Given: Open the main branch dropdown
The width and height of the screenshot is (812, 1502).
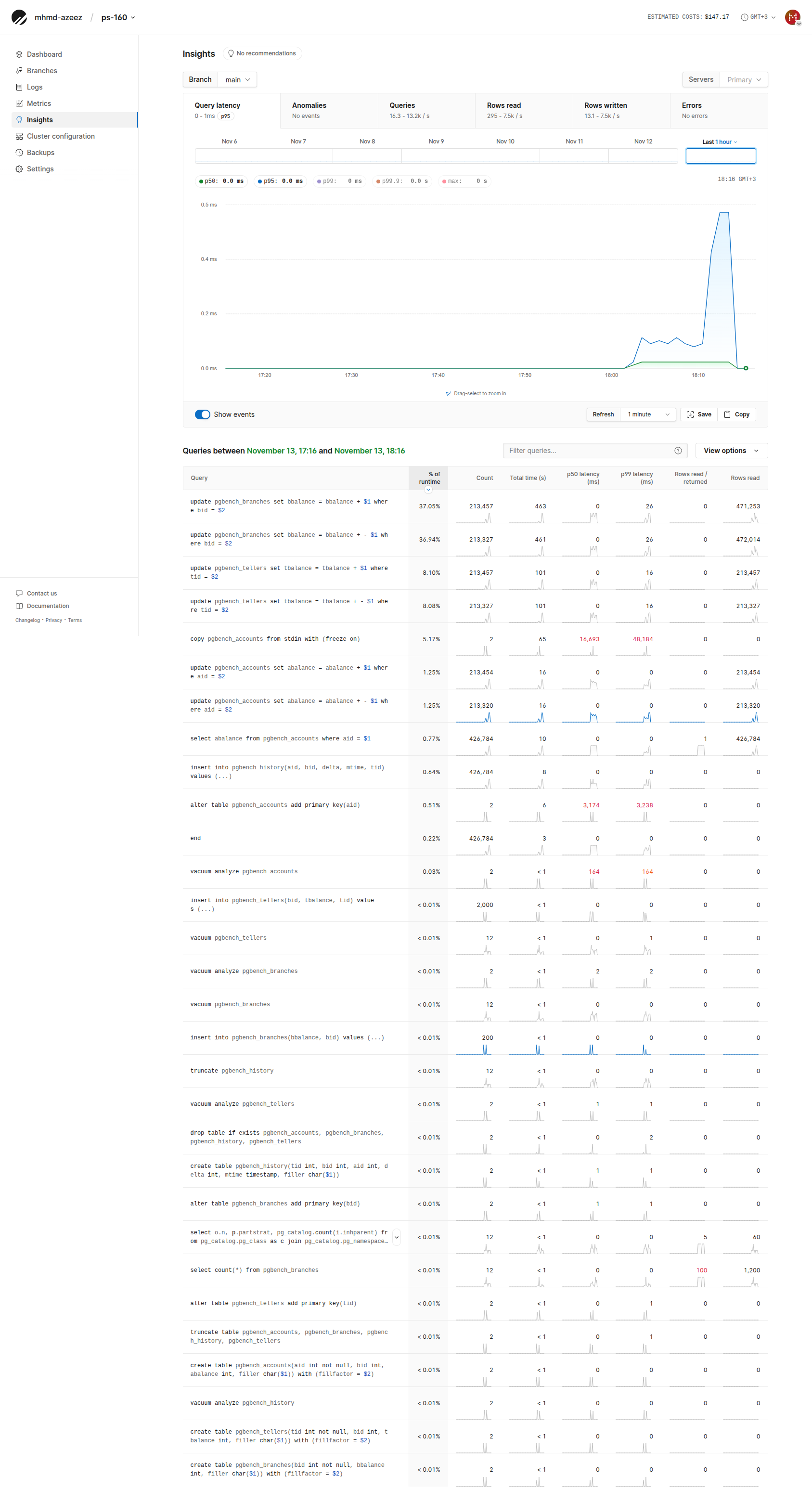Looking at the screenshot, I should (x=237, y=80).
